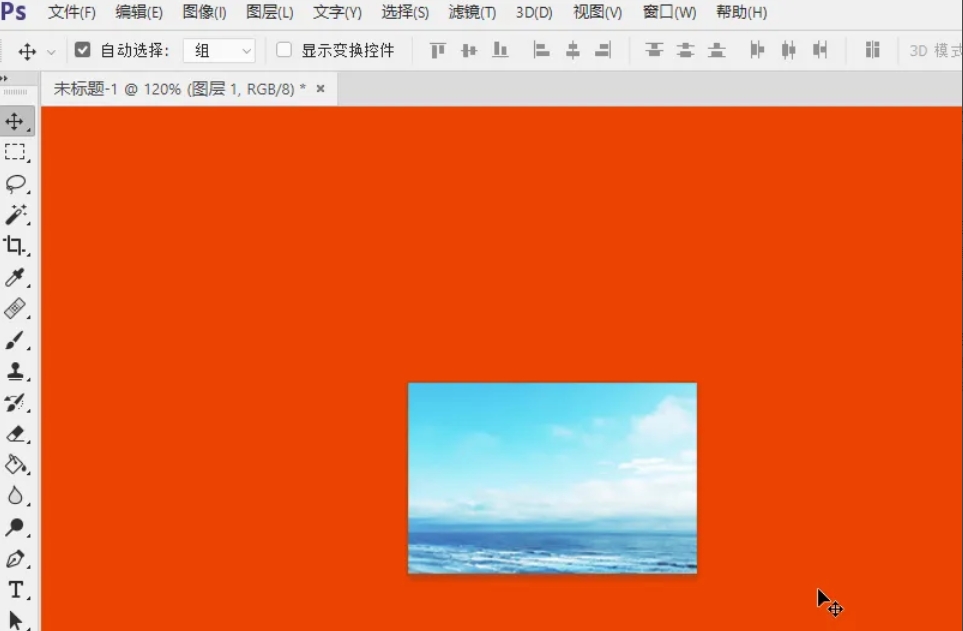Choose the Pen tool
Image resolution: width=963 pixels, height=631 pixels.
[x=15, y=558]
